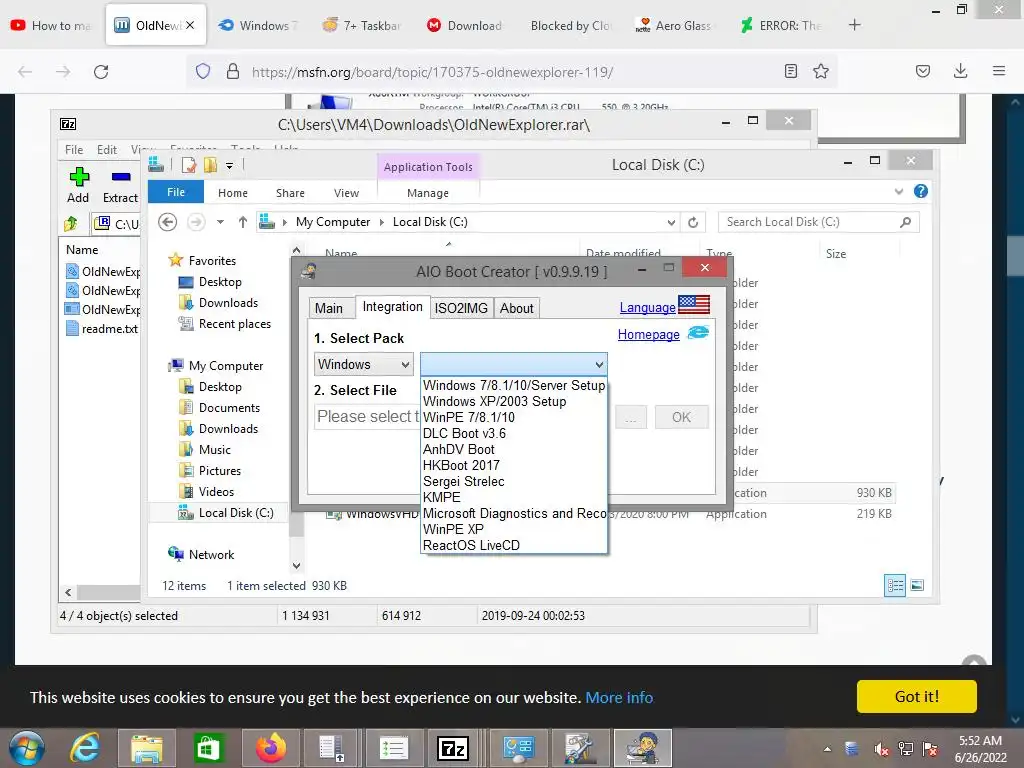
Task: Select HKBoot 2017 option
Action: [461, 466]
